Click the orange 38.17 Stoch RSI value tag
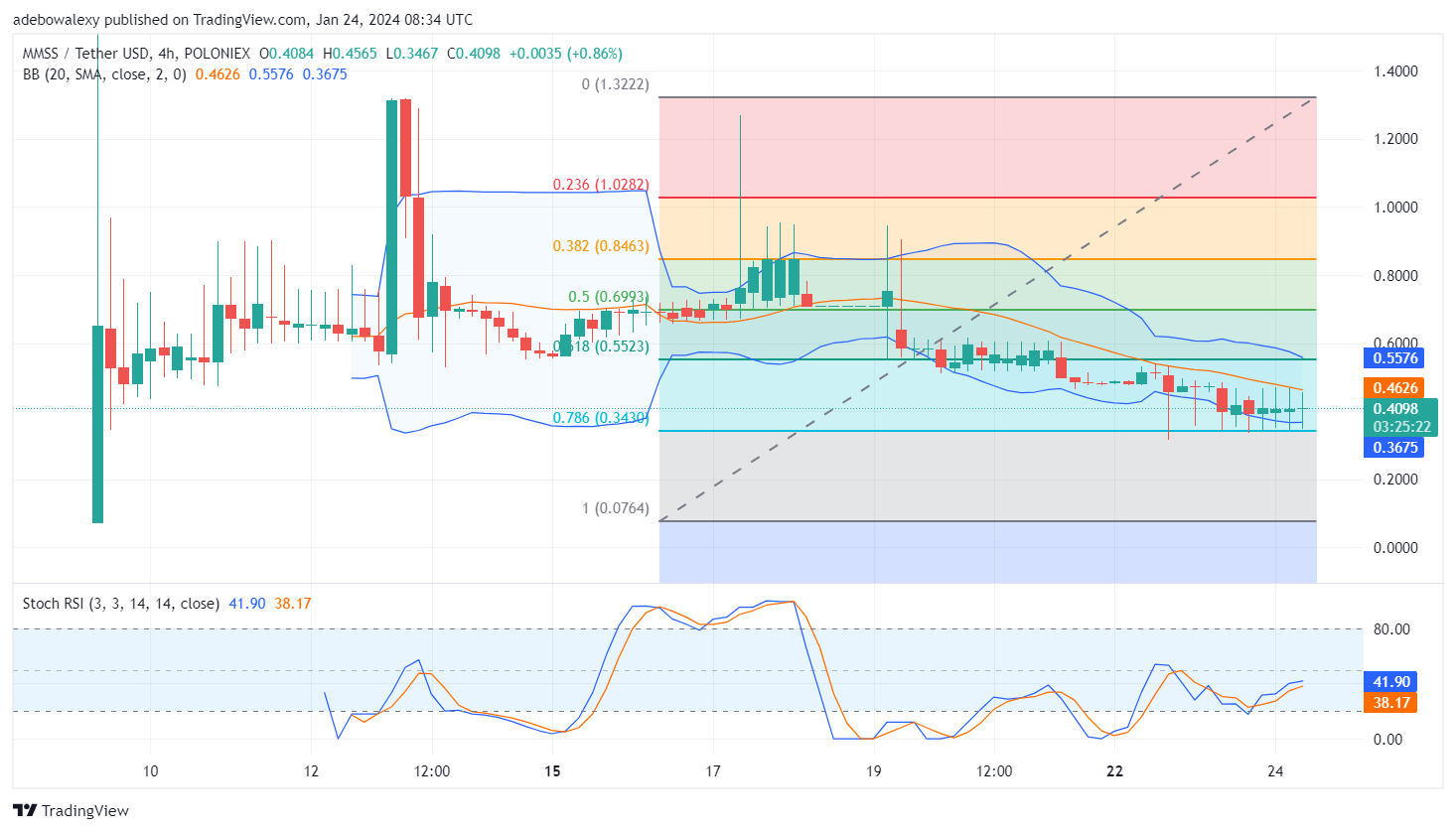The height and width of the screenshot is (832, 1456). pyautogui.click(x=1390, y=703)
